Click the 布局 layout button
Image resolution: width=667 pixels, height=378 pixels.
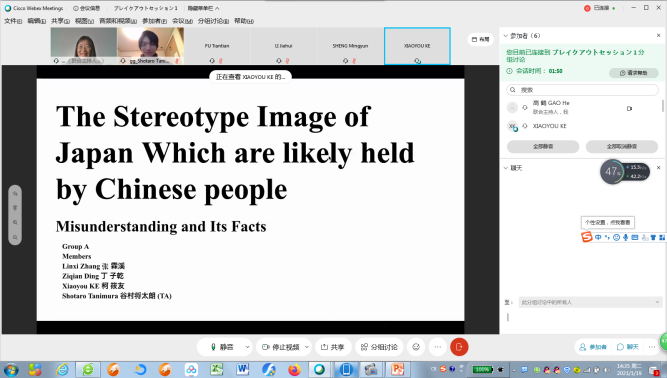481,39
